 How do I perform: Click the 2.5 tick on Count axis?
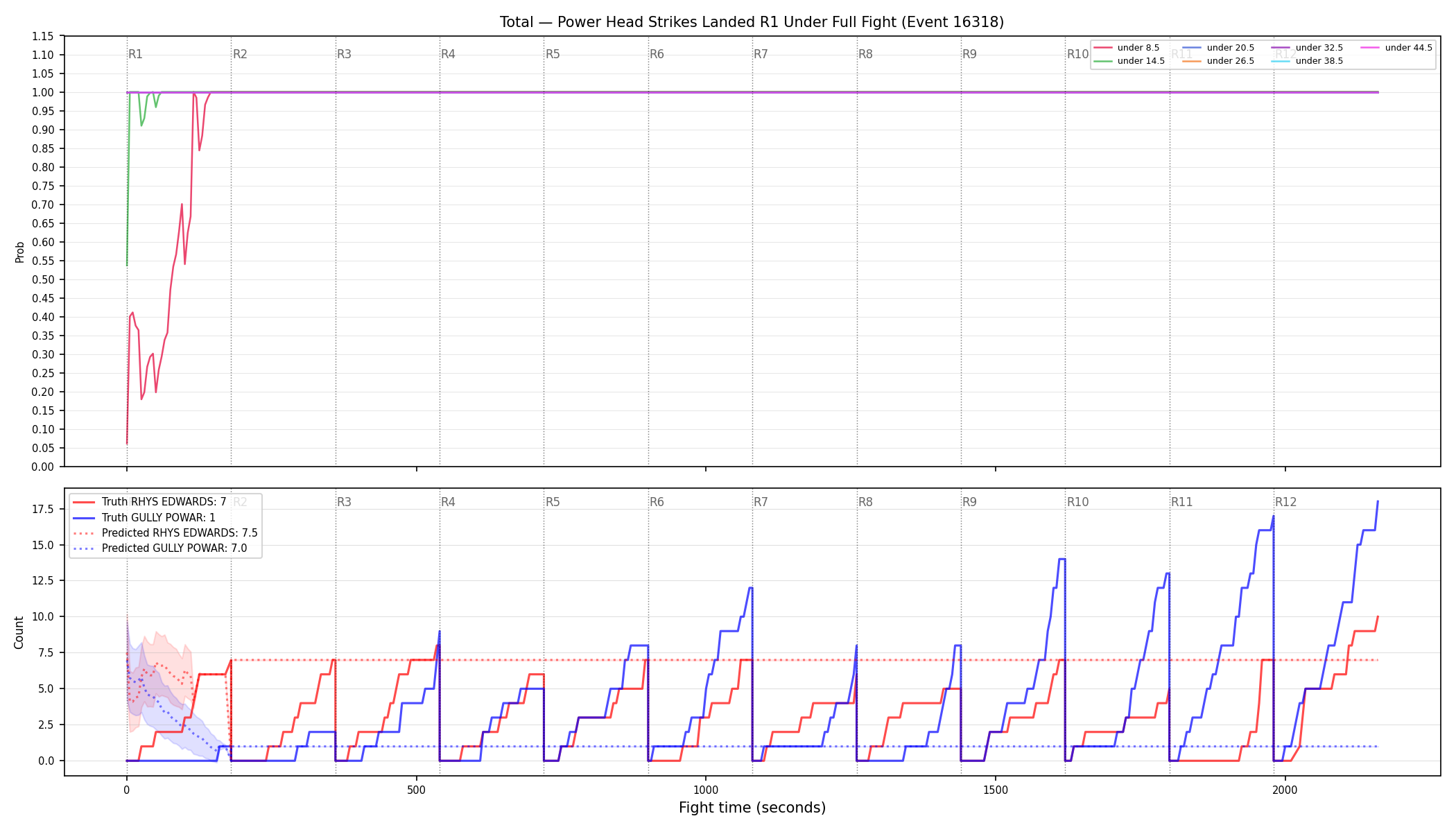coord(46,725)
